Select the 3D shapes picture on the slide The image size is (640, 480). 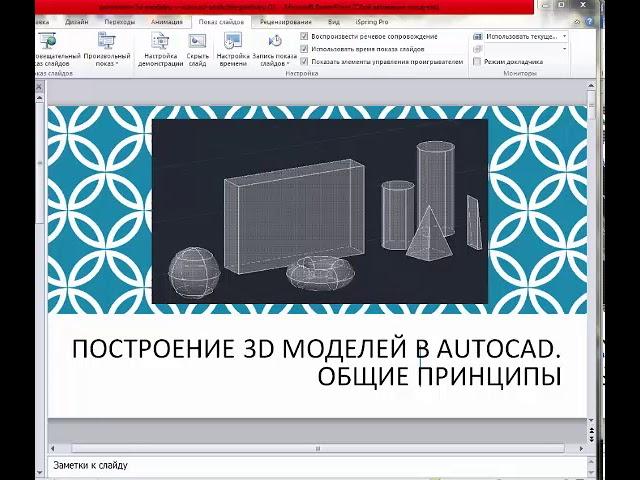coord(320,211)
